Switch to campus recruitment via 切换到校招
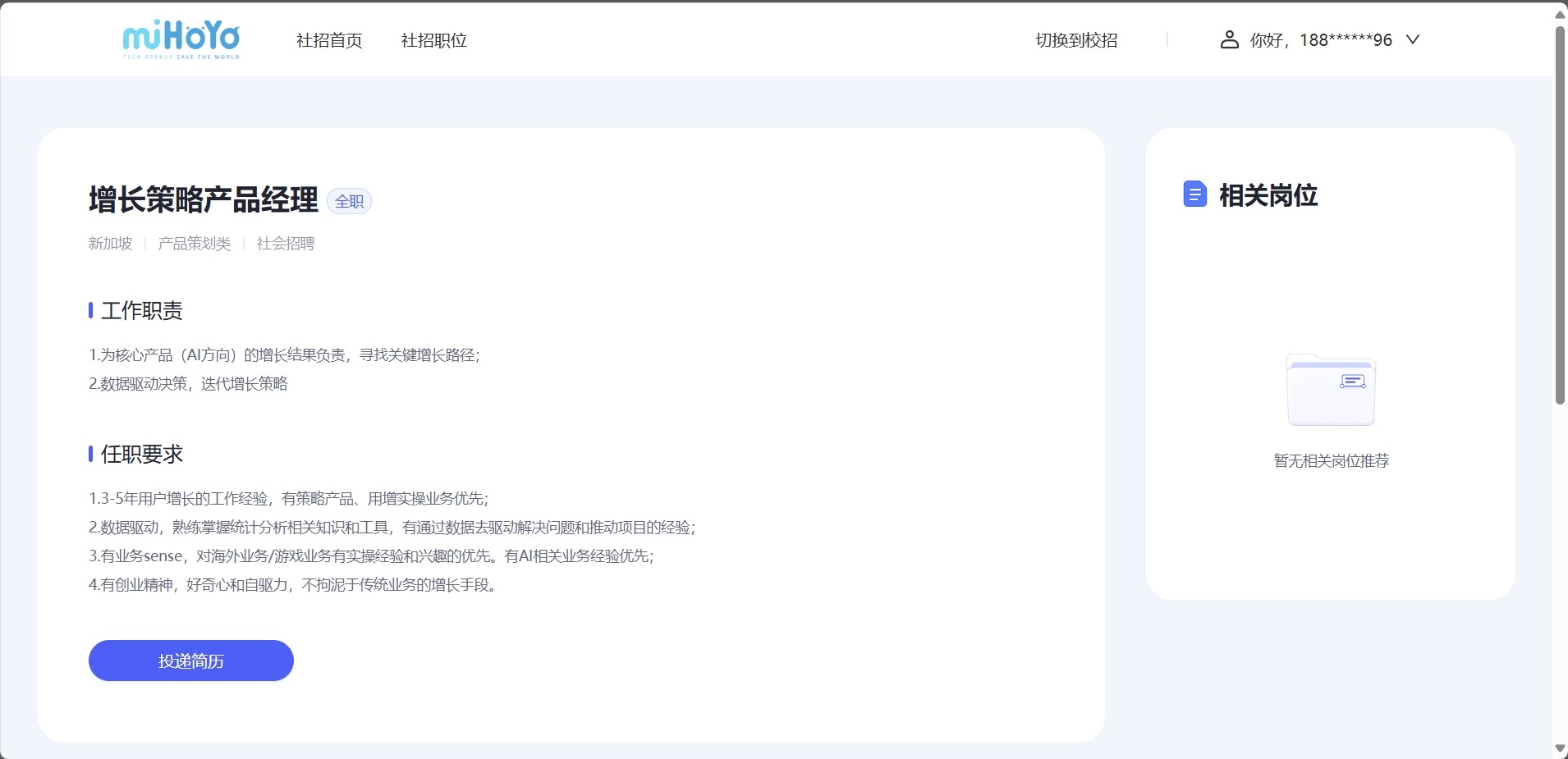 point(1076,40)
